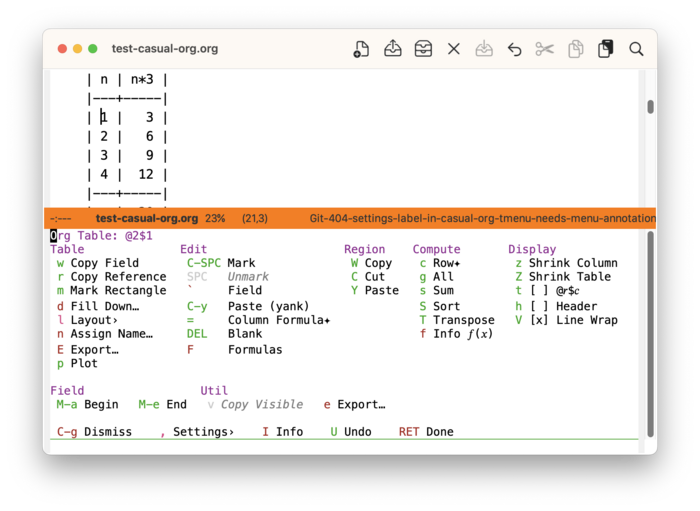Choose Copy Reference menu entry

112,277
